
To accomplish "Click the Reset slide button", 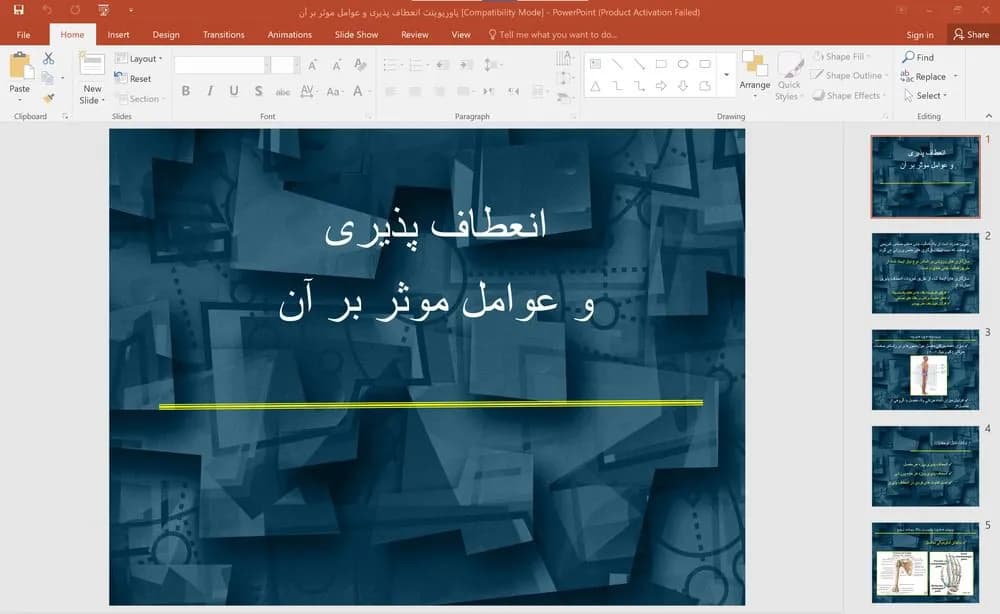I will tap(133, 78).
